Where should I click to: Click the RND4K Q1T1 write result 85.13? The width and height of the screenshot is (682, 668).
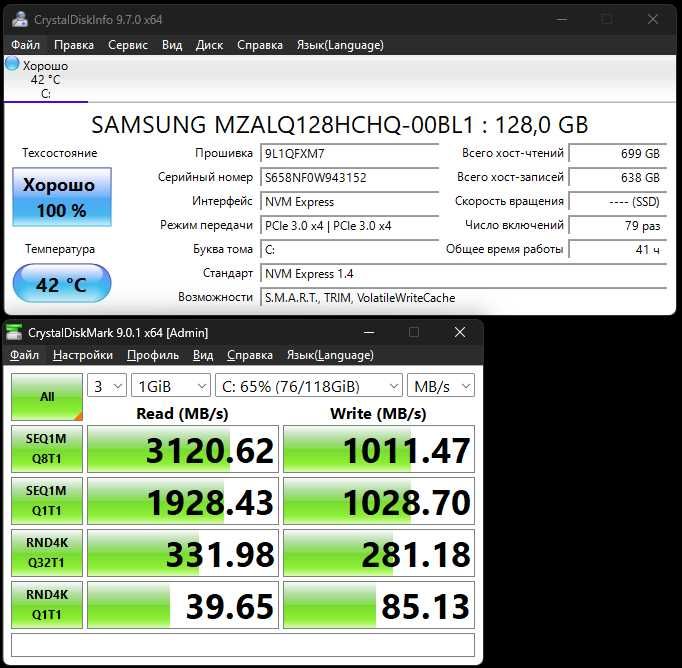pos(379,605)
